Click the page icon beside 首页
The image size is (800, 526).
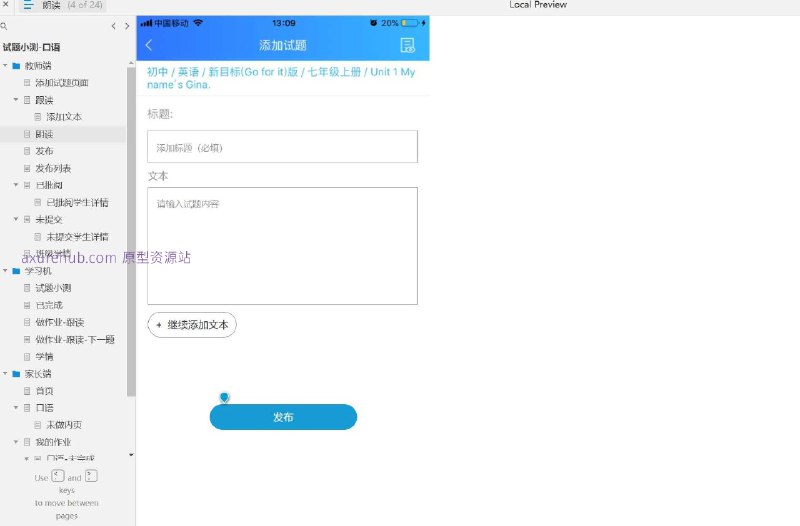[27, 391]
